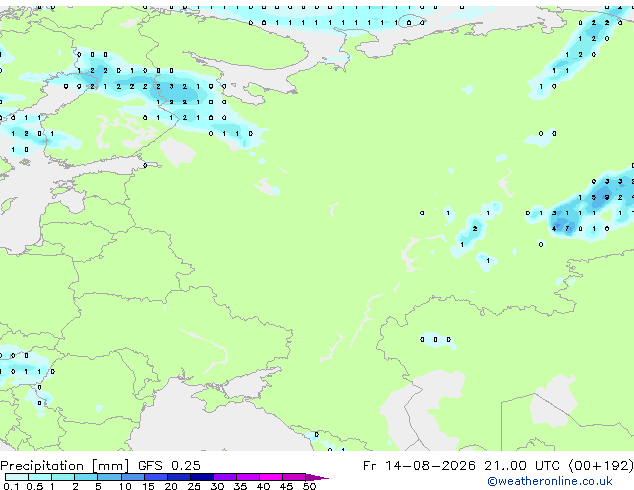Click the legend value label "0.5"

[x=34, y=486]
